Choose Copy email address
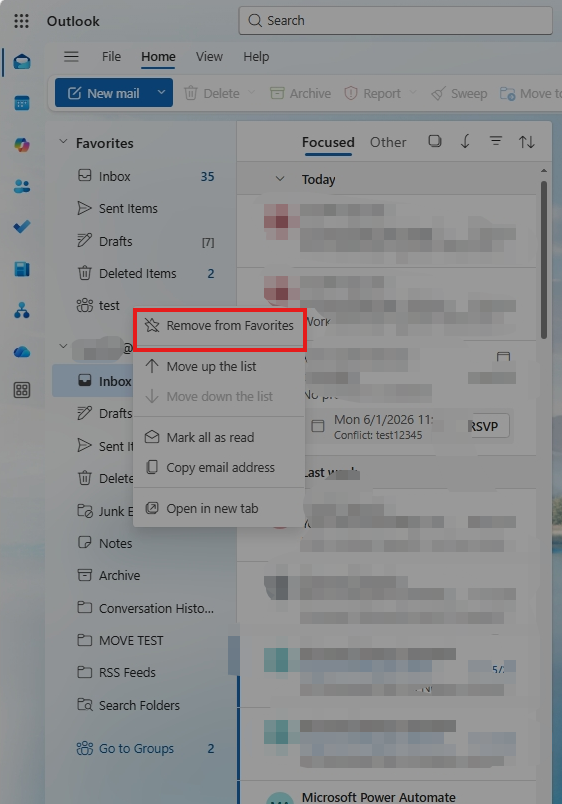 (x=219, y=468)
